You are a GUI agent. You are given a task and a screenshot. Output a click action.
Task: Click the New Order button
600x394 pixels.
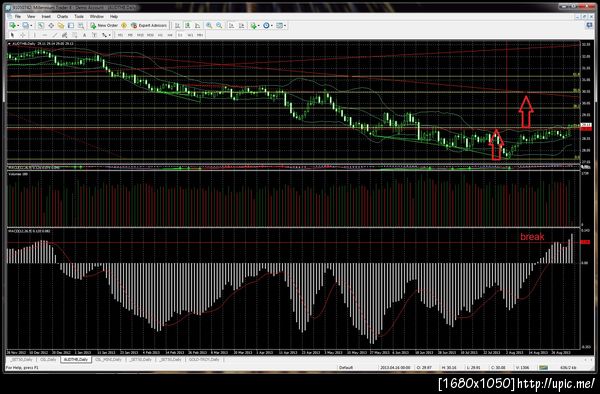coord(104,25)
